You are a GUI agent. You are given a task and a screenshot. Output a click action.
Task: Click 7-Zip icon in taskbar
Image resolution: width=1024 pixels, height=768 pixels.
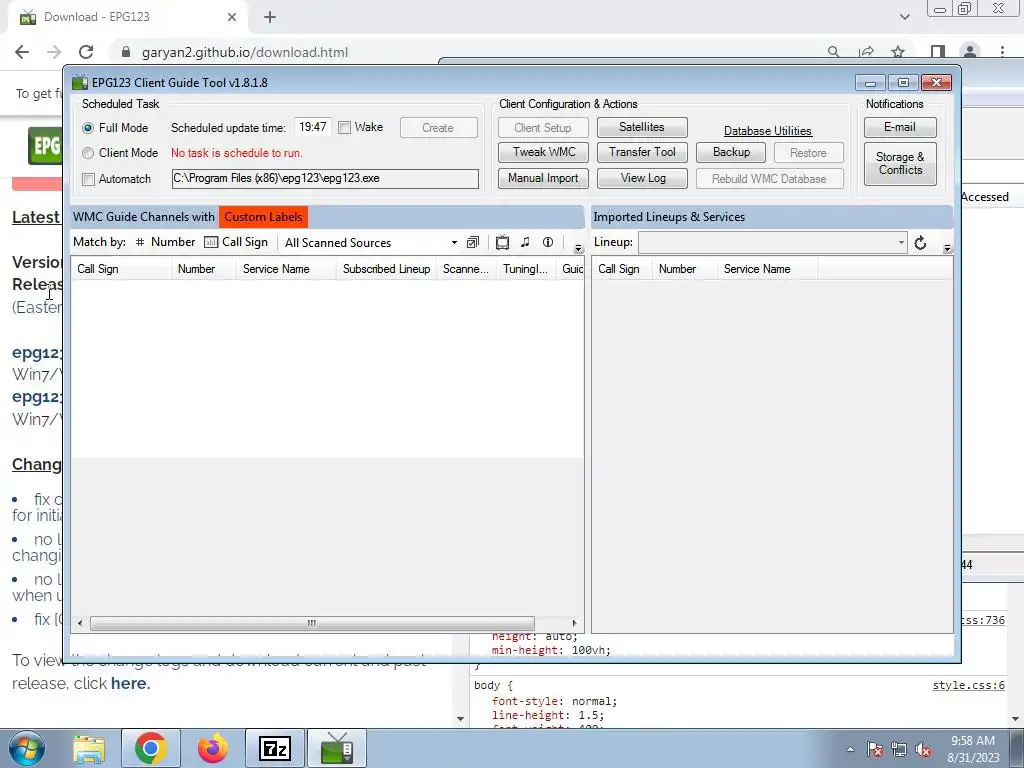[x=275, y=748]
